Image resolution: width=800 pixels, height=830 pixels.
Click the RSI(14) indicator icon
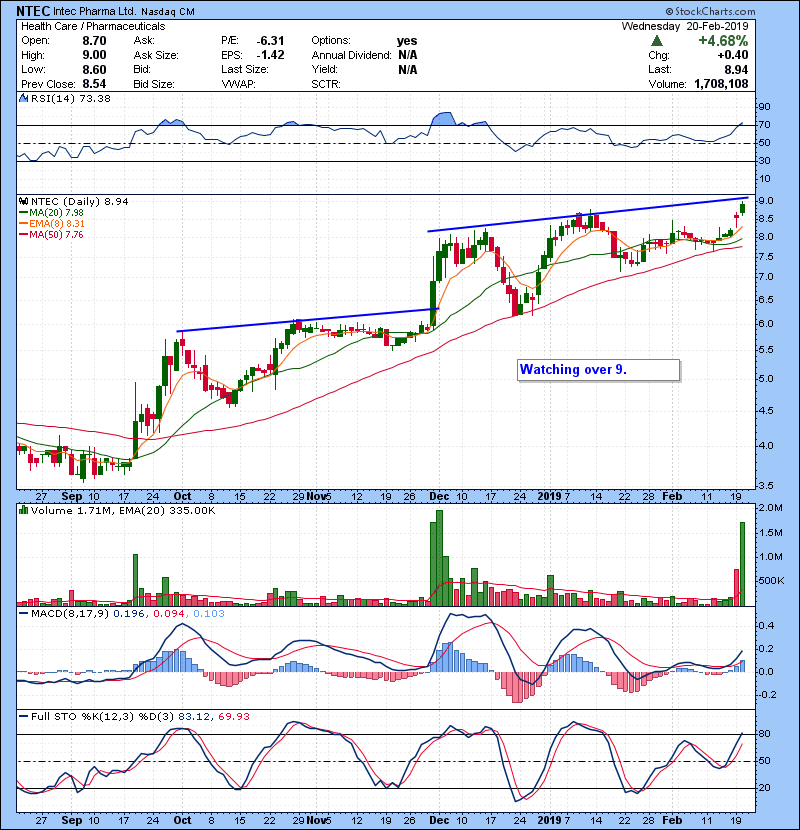tap(24, 98)
